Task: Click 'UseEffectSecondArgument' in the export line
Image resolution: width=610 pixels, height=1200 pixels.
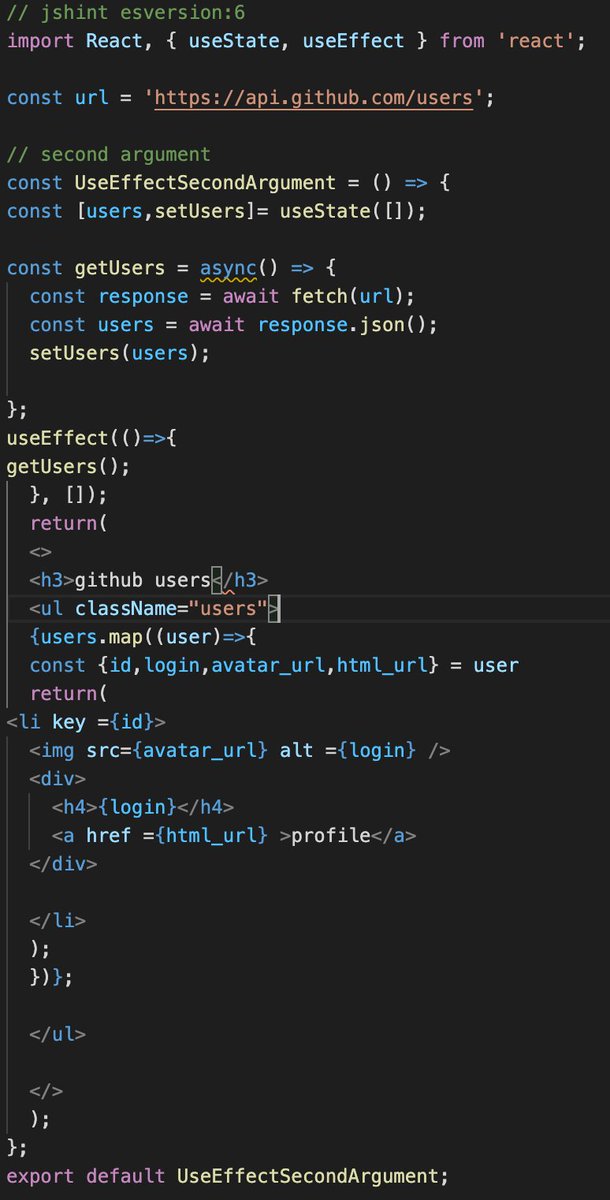Action: 307,1176
